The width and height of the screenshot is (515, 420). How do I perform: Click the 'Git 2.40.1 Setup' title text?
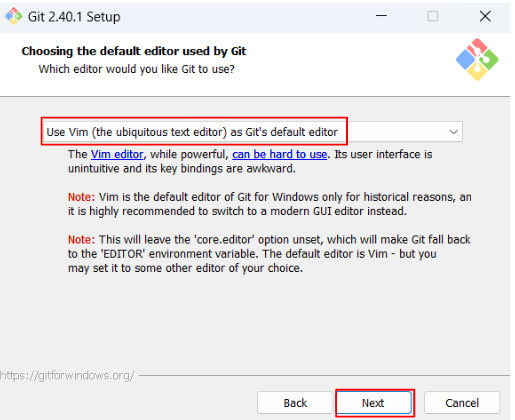74,17
